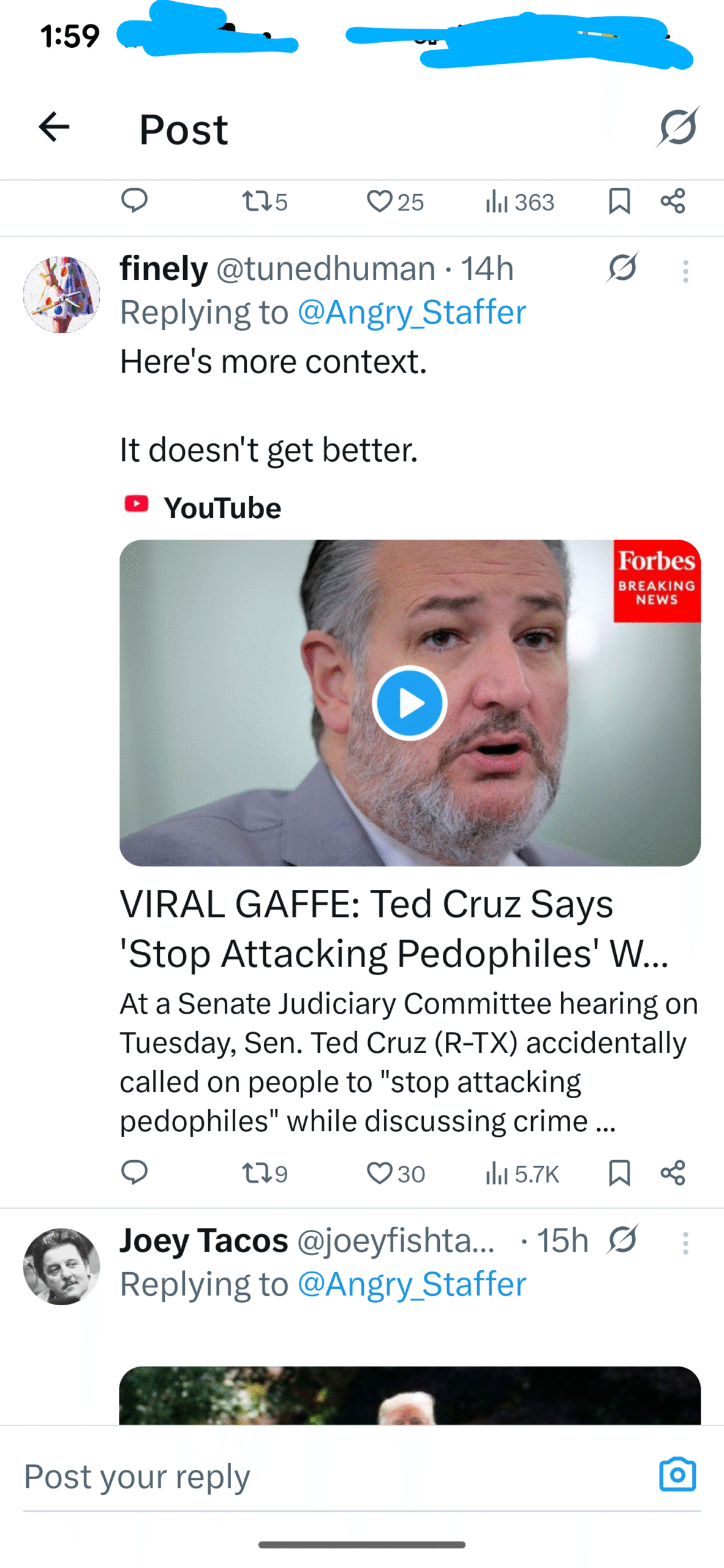Open Joey Tacos profile picture
Image resolution: width=724 pixels, height=1568 pixels.
tap(61, 1267)
